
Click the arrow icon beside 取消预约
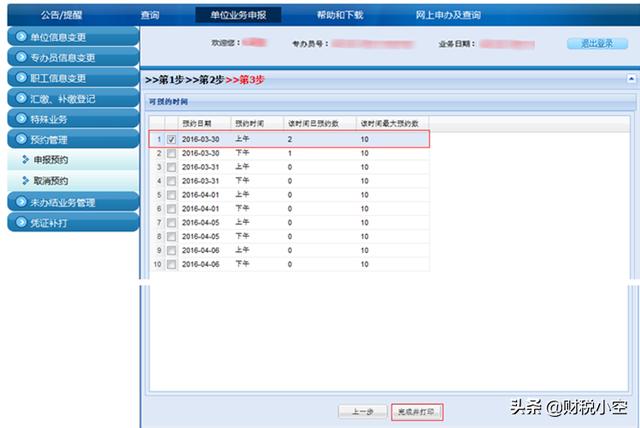click(25, 180)
